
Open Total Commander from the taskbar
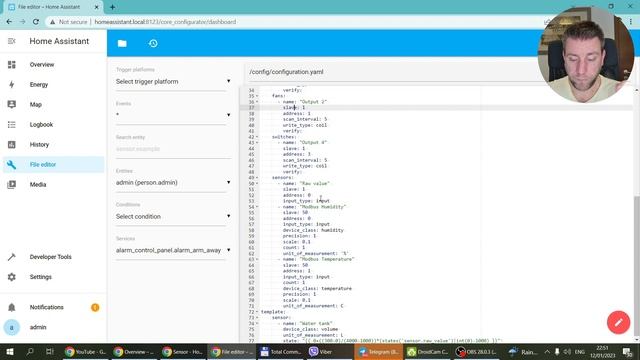281,351
